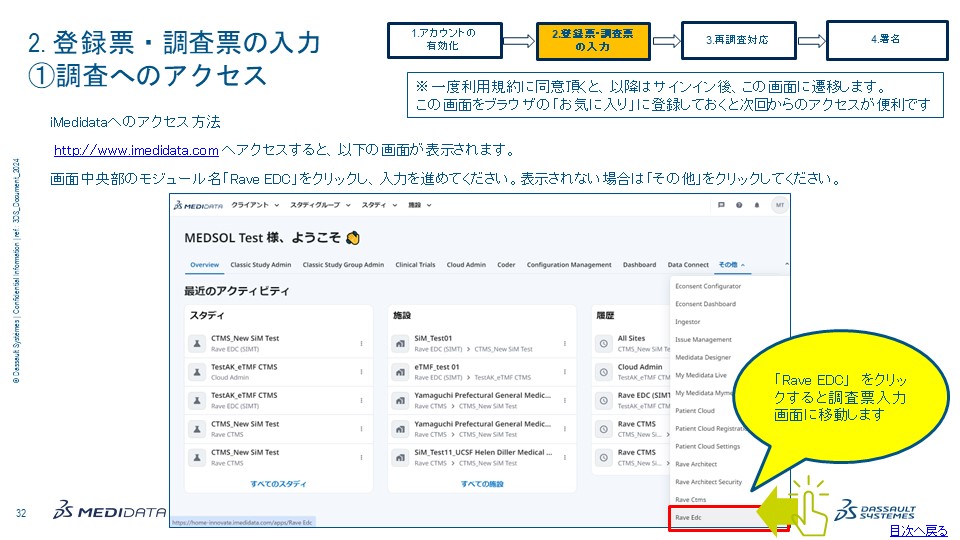
Task: Open the Dashboard tab
Action: [639, 264]
